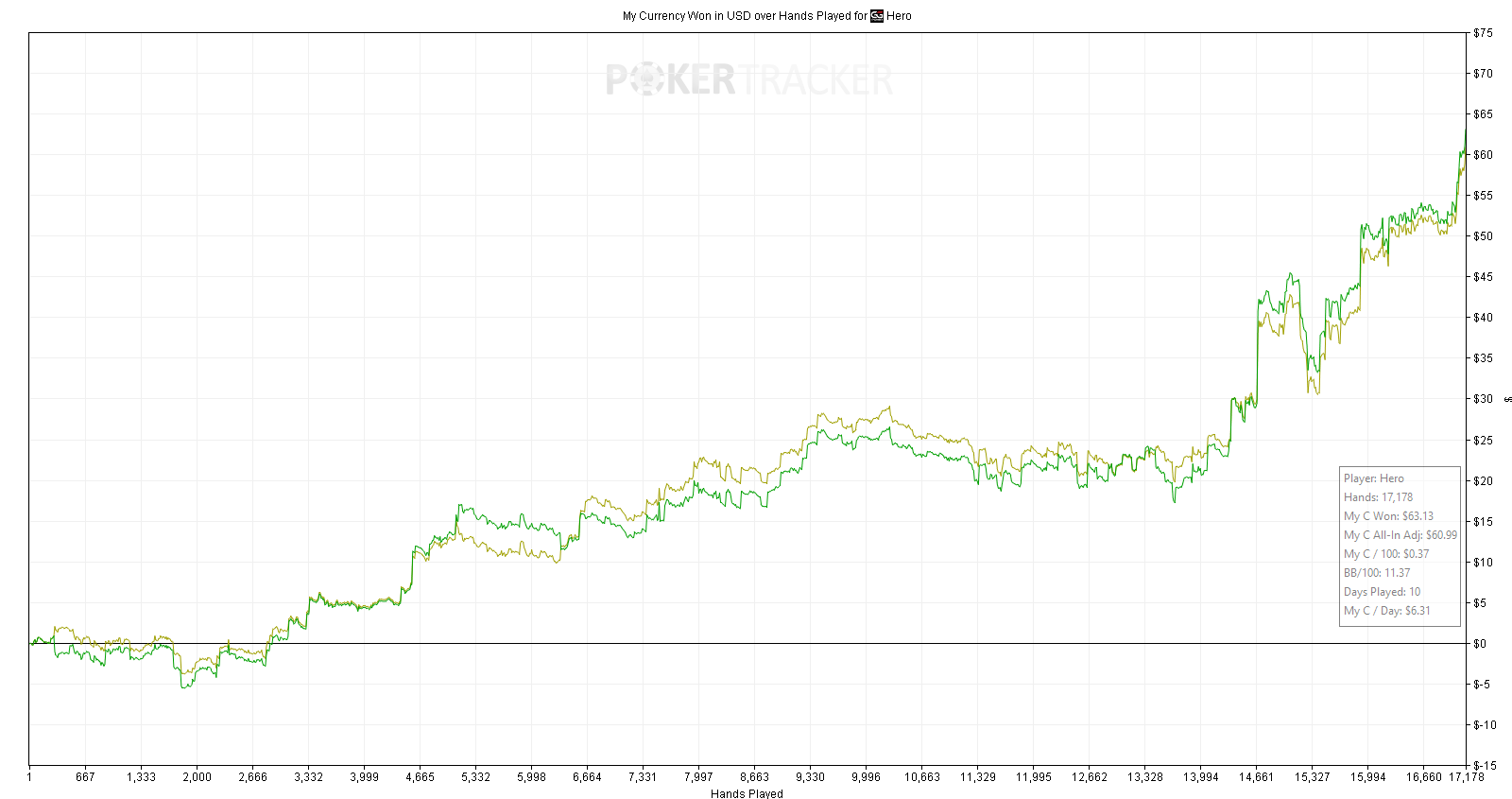Click the '3,332' x-axis tick label
Viewport: 1512px width, 799px height.
[x=308, y=777]
